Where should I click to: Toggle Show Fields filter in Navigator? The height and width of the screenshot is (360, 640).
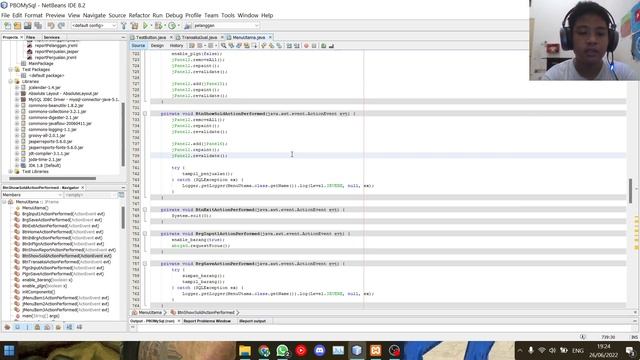[x=17, y=327]
